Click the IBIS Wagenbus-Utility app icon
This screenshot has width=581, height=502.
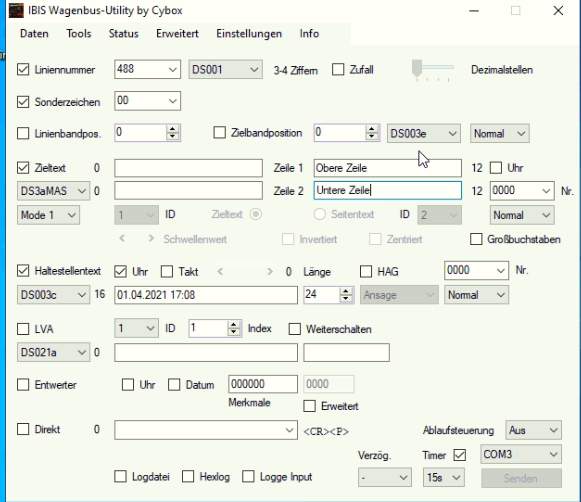click(16, 11)
